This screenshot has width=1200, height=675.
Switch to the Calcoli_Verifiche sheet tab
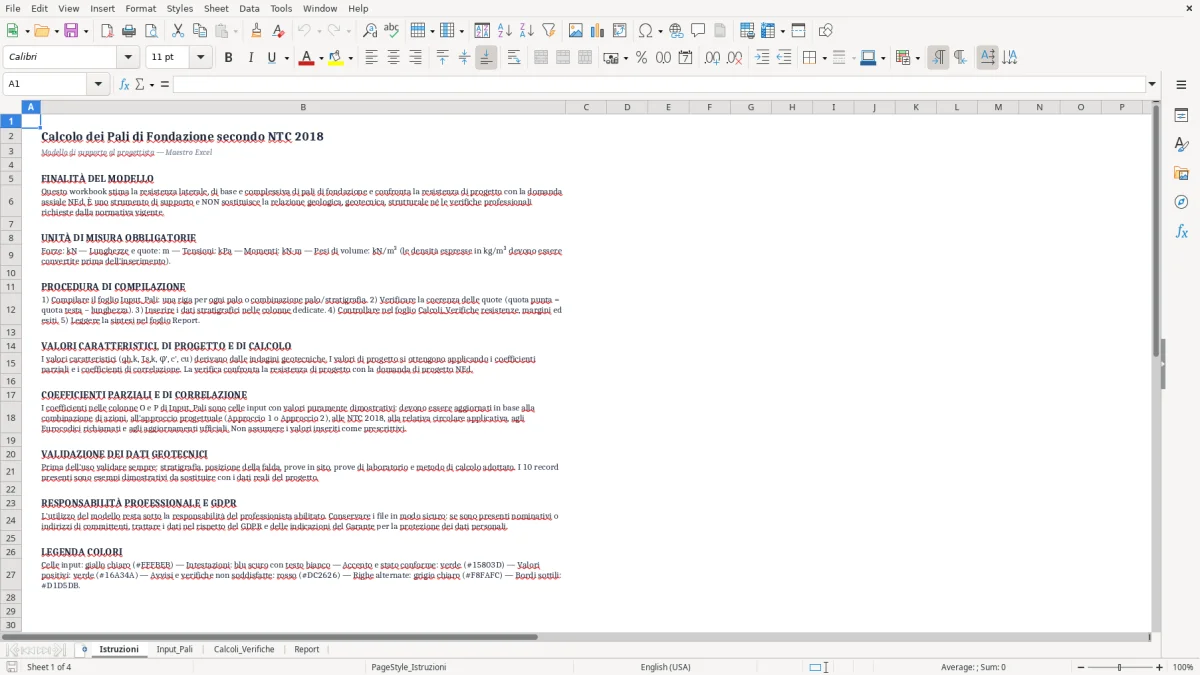[x=244, y=649]
